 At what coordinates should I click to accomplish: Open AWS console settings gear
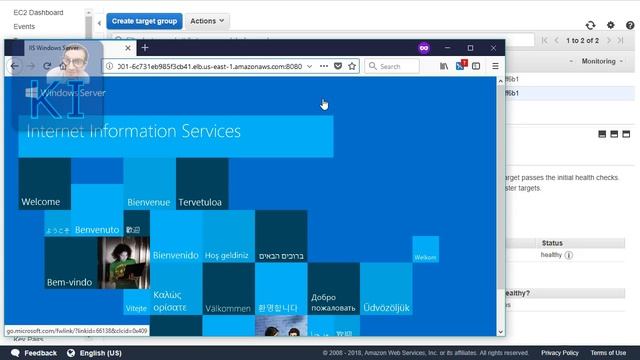[x=611, y=25]
